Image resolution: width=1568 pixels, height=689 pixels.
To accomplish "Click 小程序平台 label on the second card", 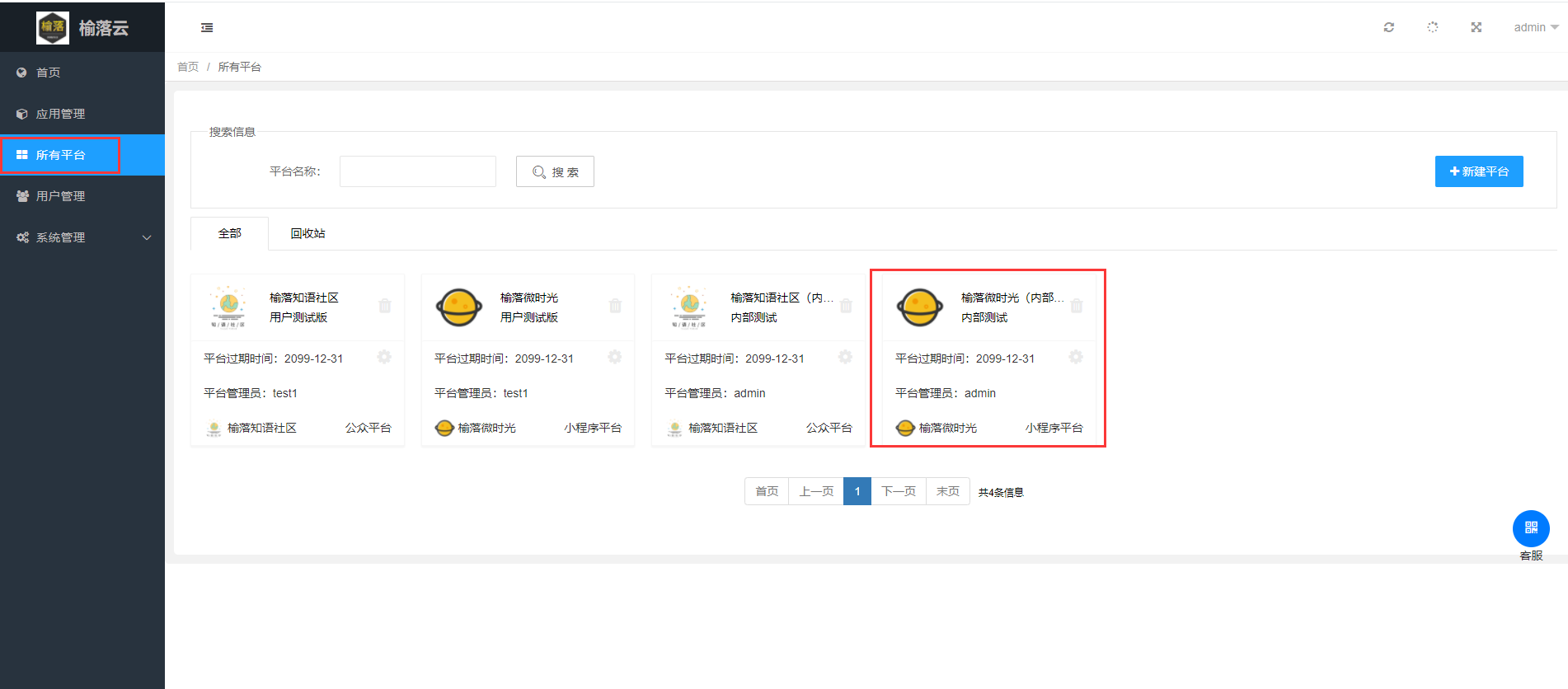I will (x=593, y=428).
